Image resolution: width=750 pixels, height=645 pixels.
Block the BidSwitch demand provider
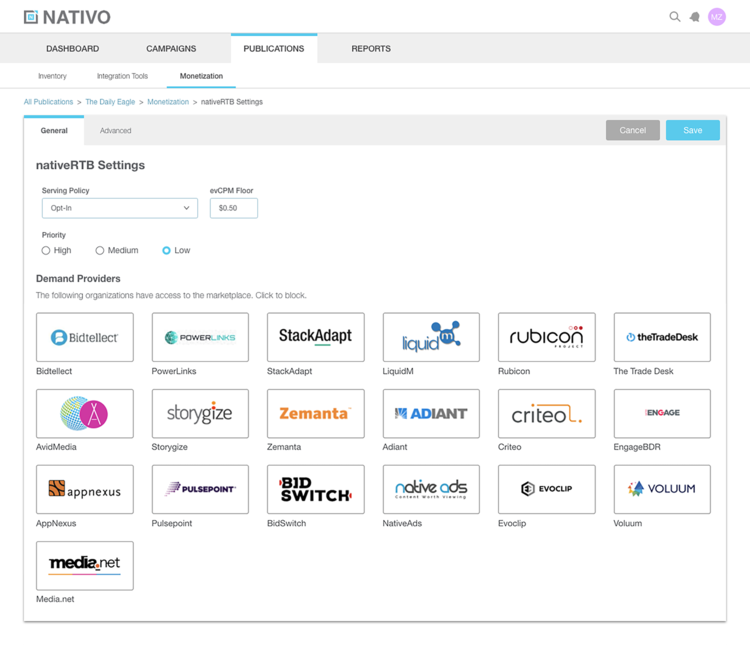click(x=316, y=489)
